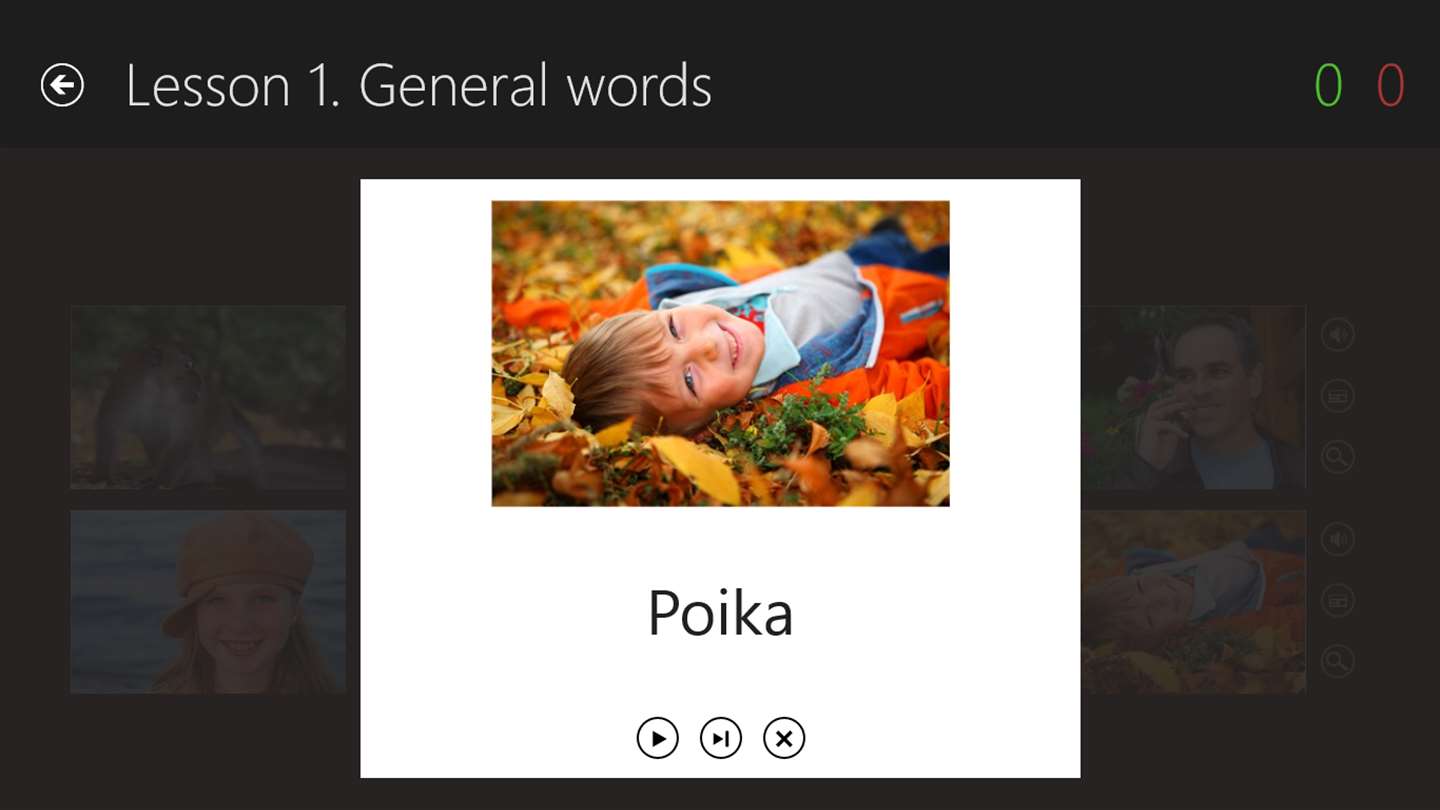Play the Poika word audio
This screenshot has width=1440, height=810.
(x=657, y=739)
